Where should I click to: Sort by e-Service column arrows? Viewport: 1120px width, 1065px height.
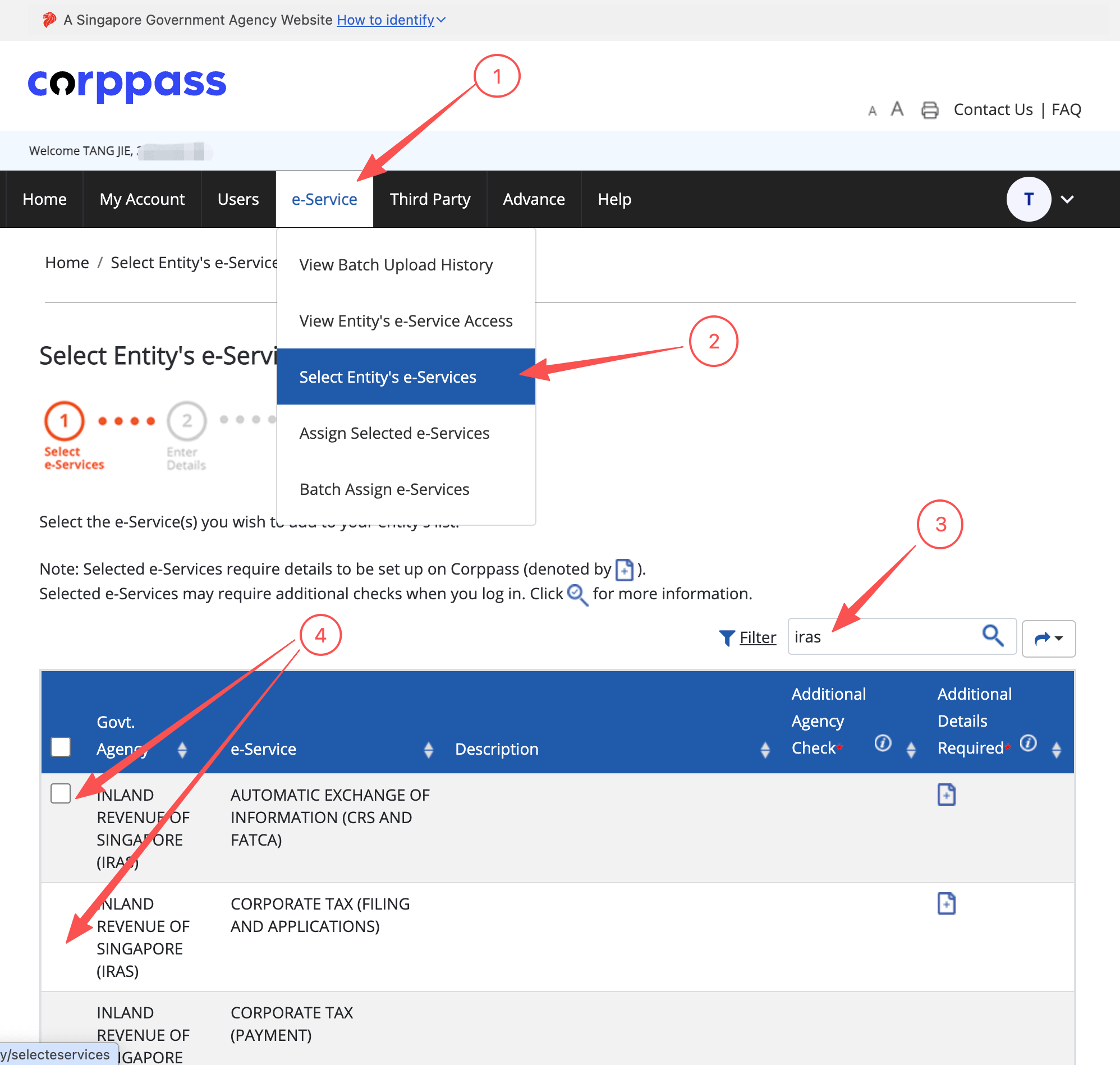[x=429, y=749]
